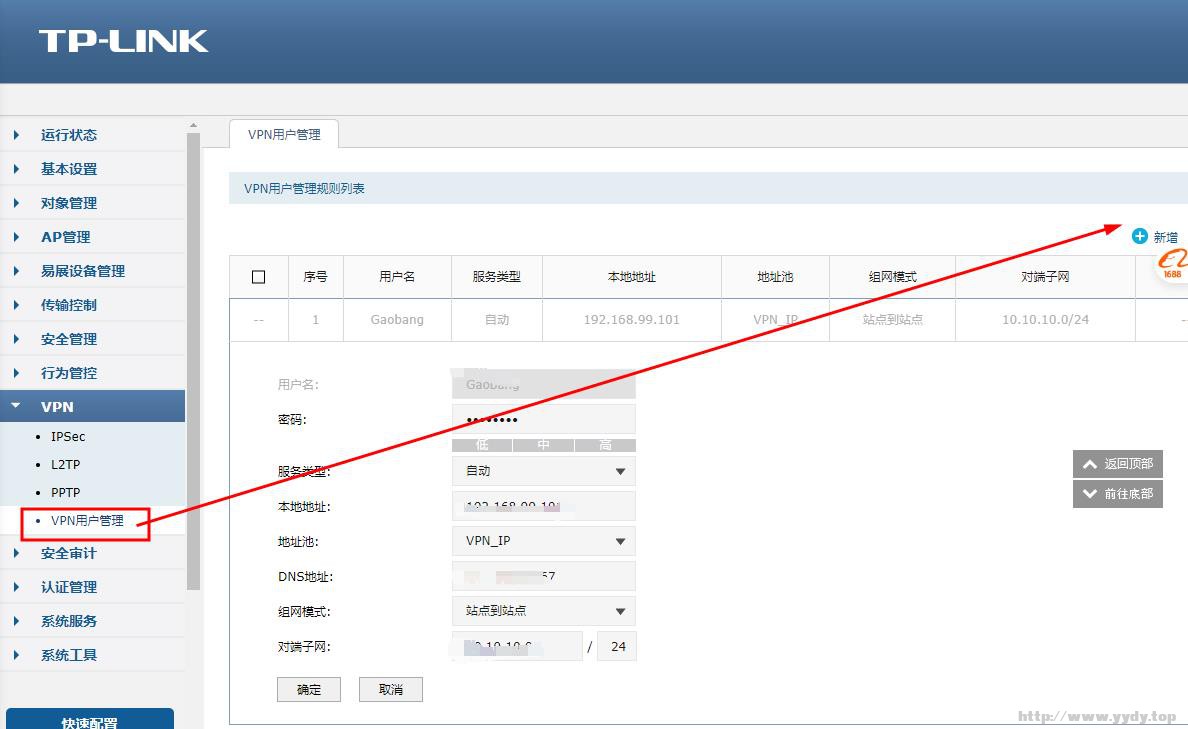Click the 1688 orange floating icon
1188x729 pixels.
pos(1173,265)
